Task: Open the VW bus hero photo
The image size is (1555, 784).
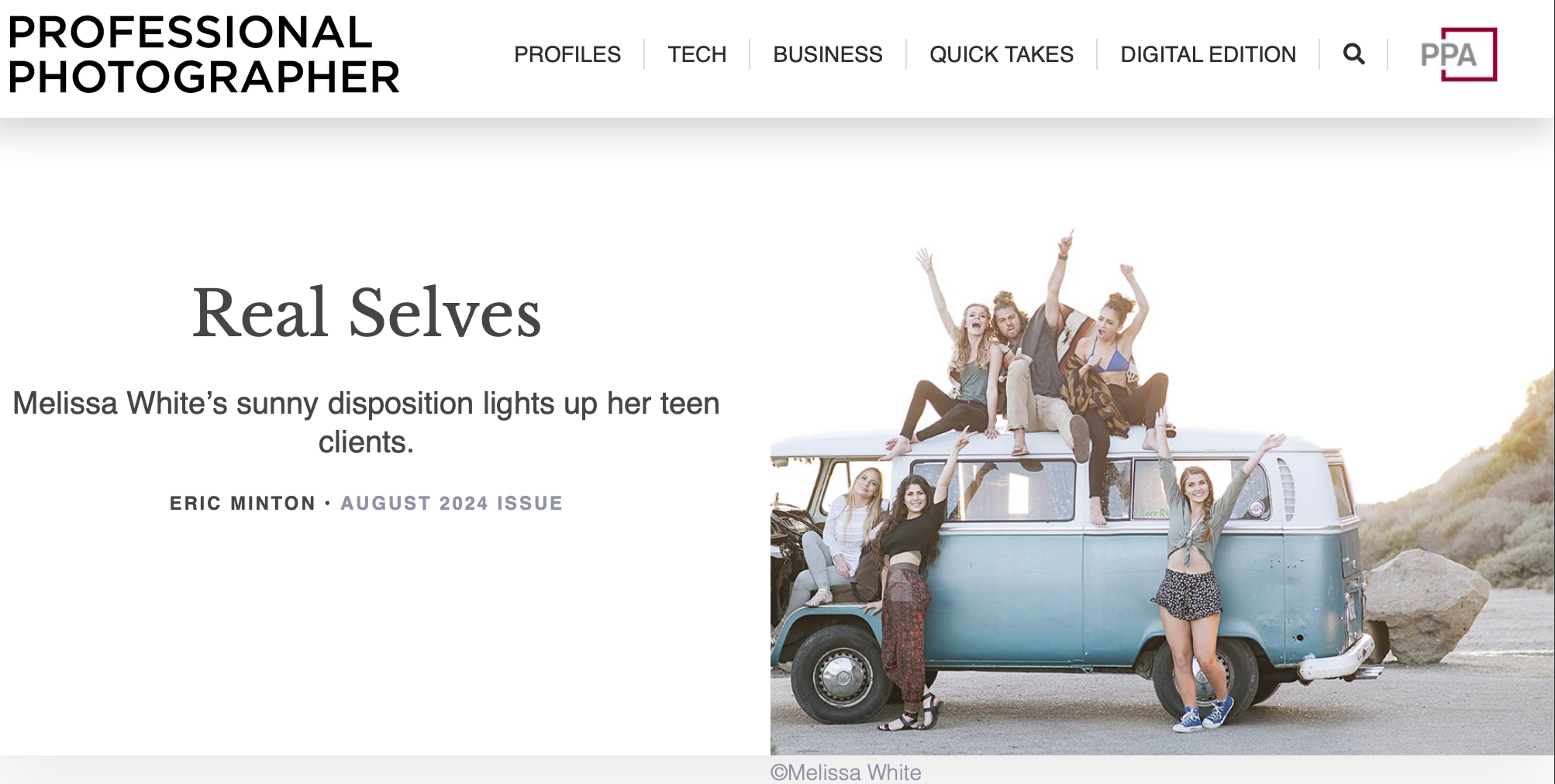Action: point(1163,492)
